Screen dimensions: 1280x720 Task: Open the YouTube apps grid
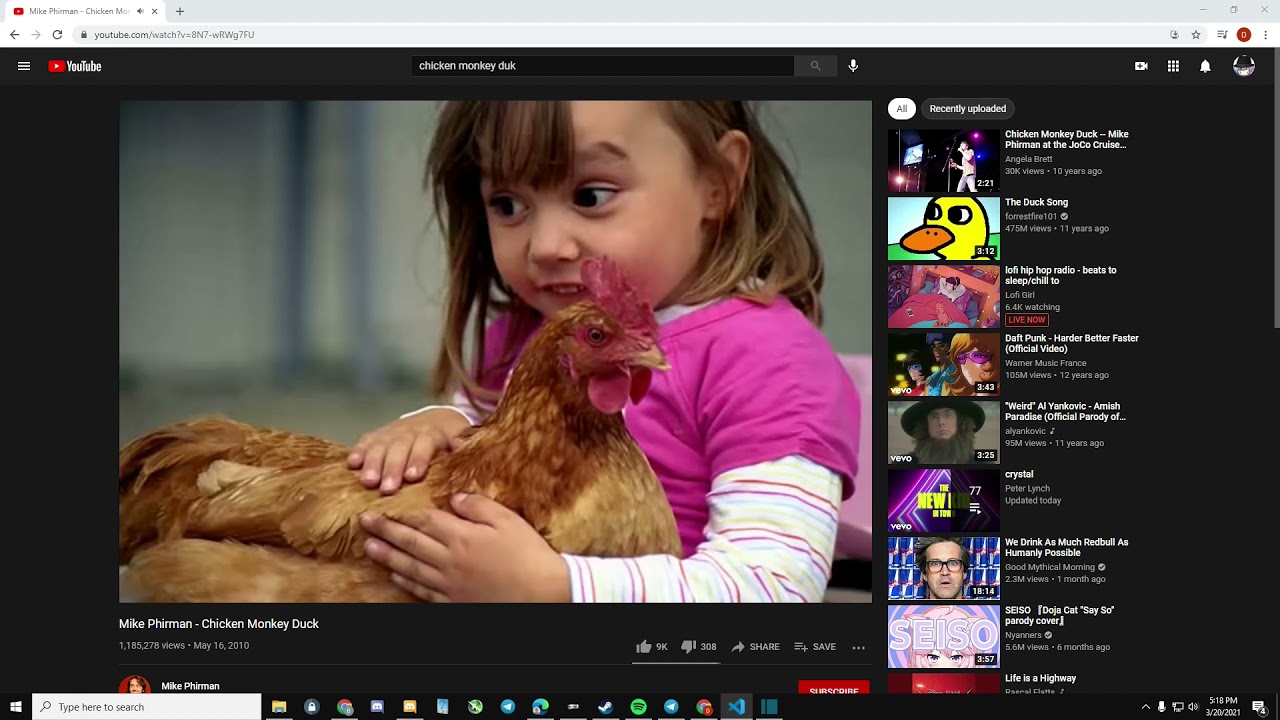click(1173, 66)
